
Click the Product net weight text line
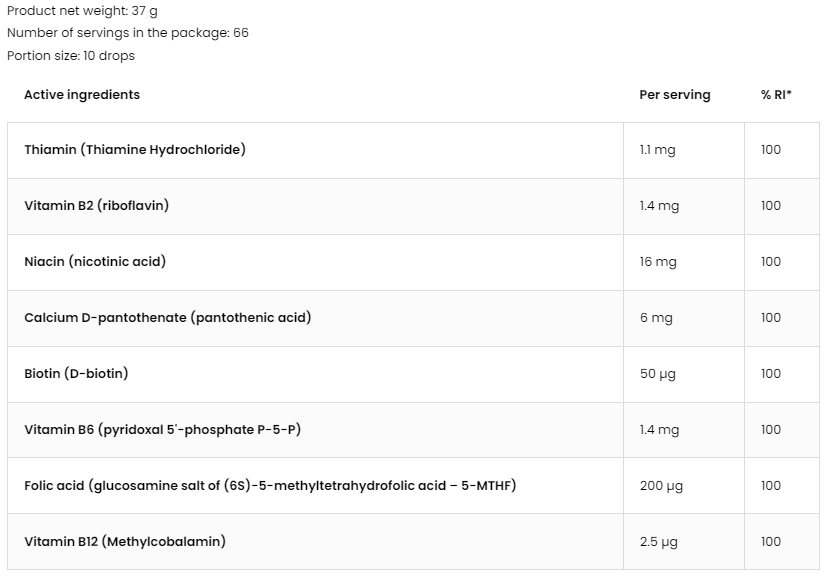[82, 11]
